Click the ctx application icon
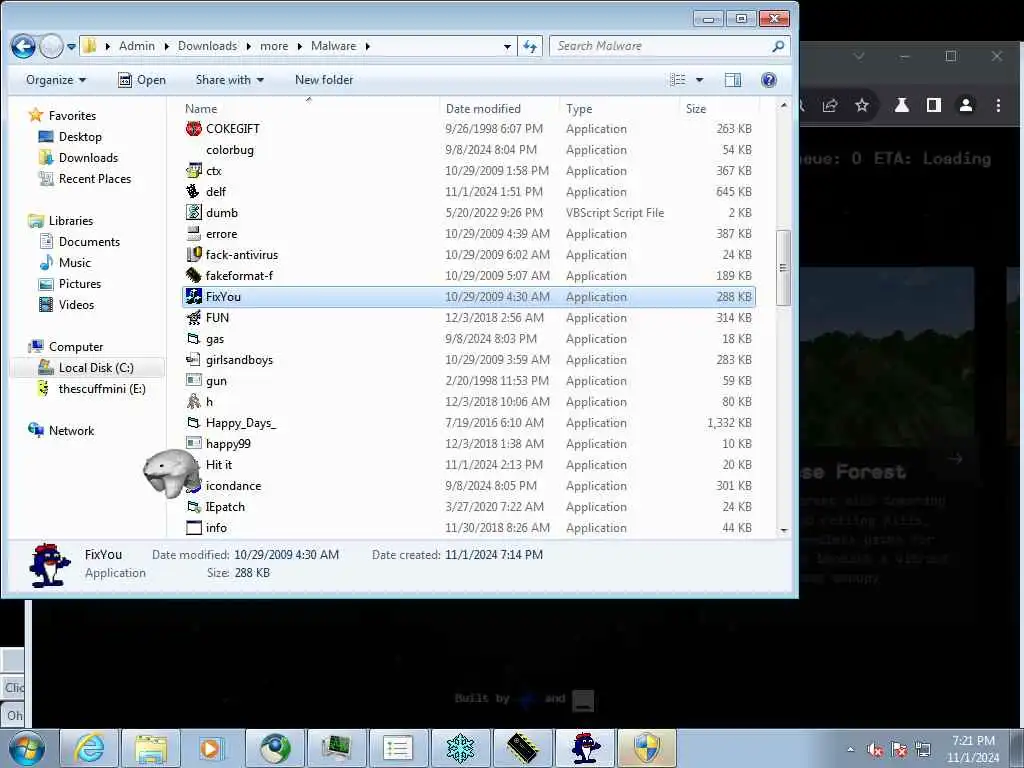Viewport: 1024px width, 768px height. (193, 170)
